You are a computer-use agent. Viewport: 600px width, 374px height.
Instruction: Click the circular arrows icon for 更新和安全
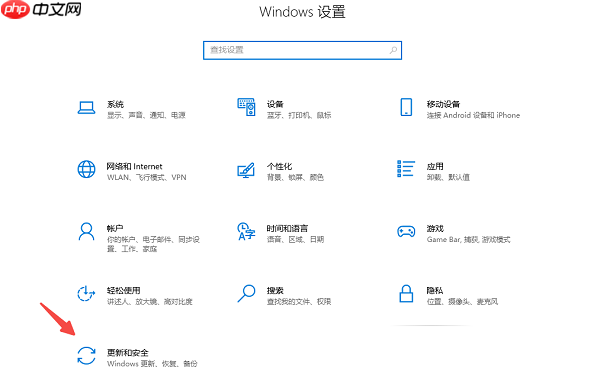coord(86,356)
